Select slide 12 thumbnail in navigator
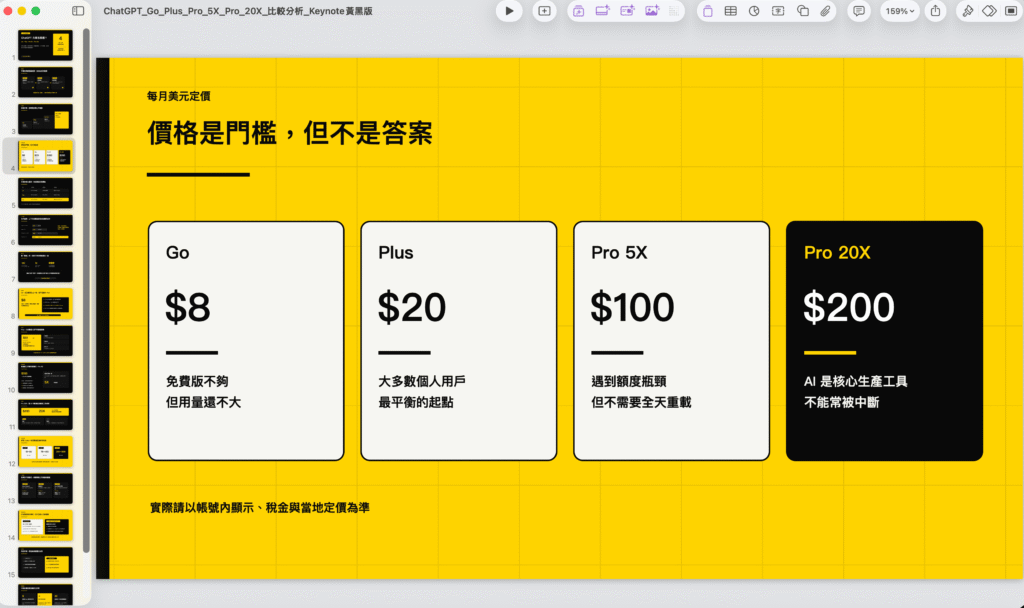This screenshot has height=608, width=1024. [x=45, y=451]
